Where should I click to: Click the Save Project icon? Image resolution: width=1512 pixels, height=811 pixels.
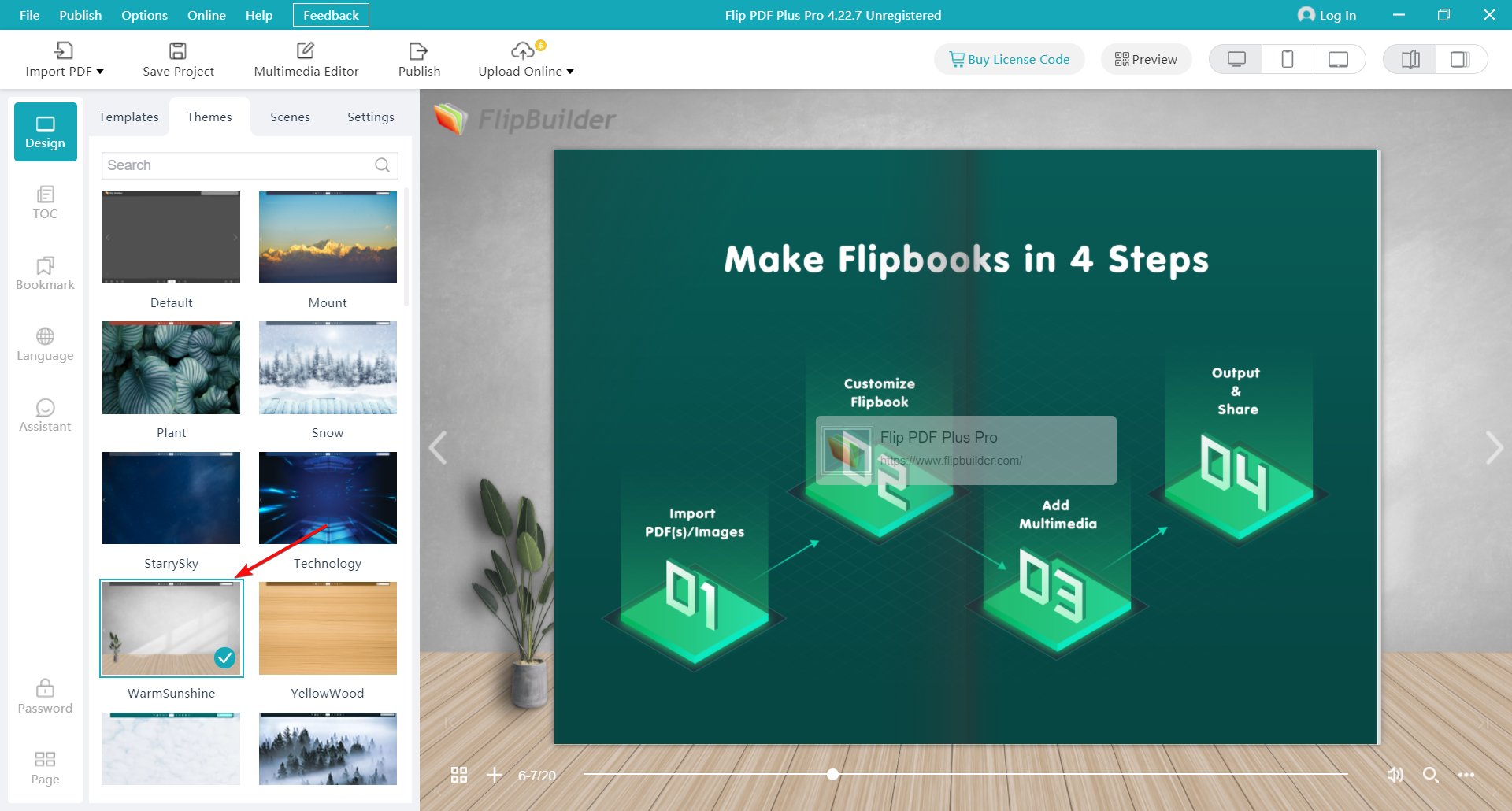click(x=178, y=51)
